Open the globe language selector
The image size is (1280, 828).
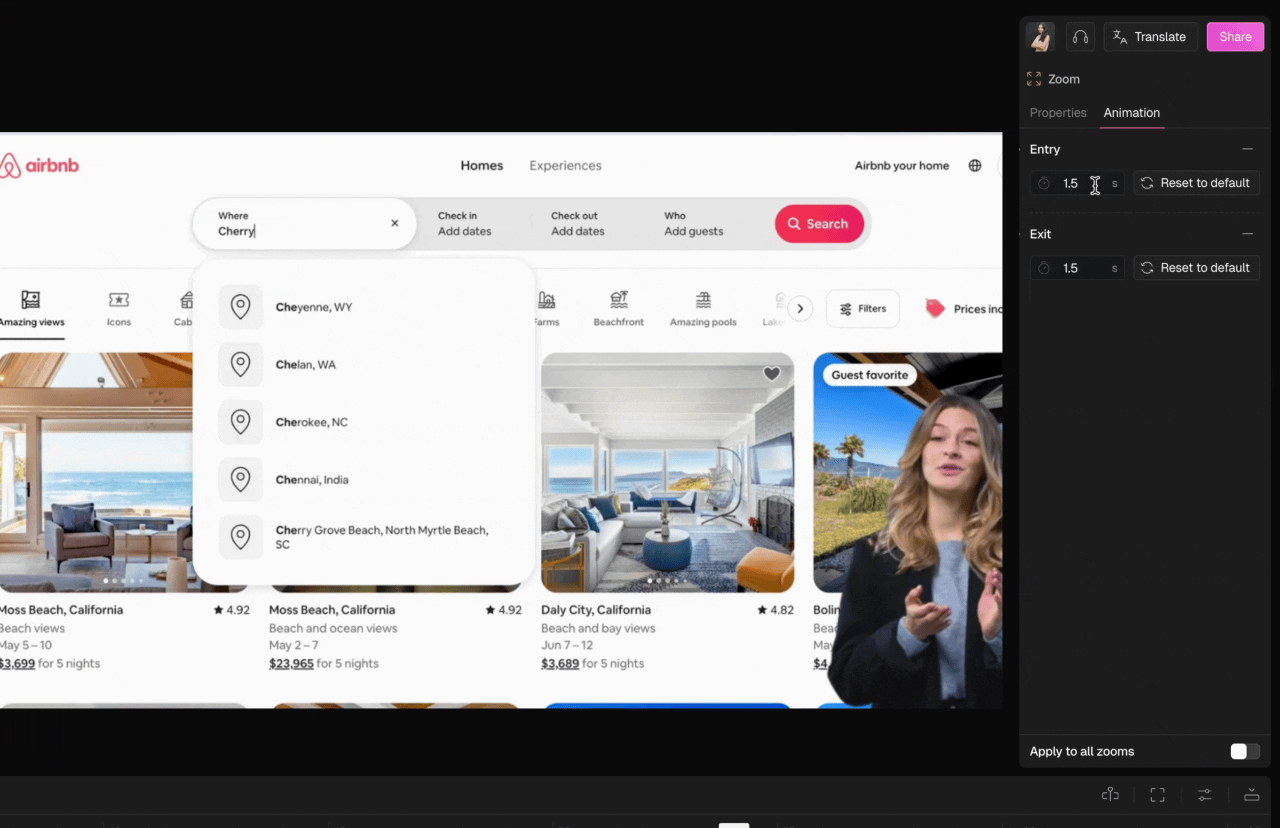(x=975, y=166)
